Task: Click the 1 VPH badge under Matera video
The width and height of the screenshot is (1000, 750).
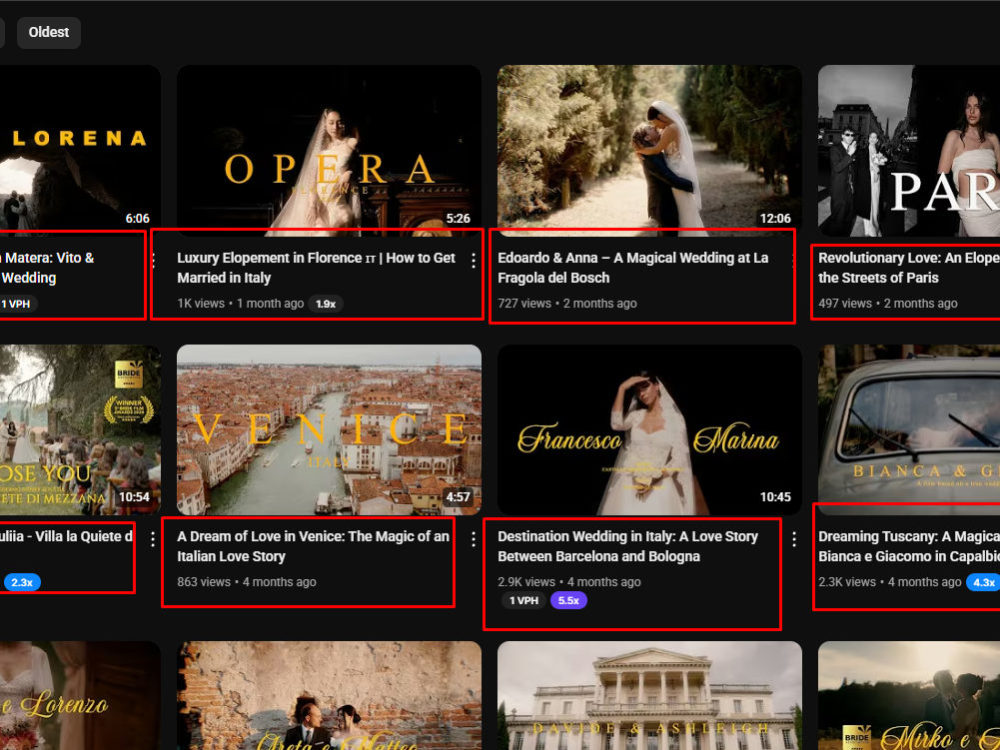Action: point(17,304)
